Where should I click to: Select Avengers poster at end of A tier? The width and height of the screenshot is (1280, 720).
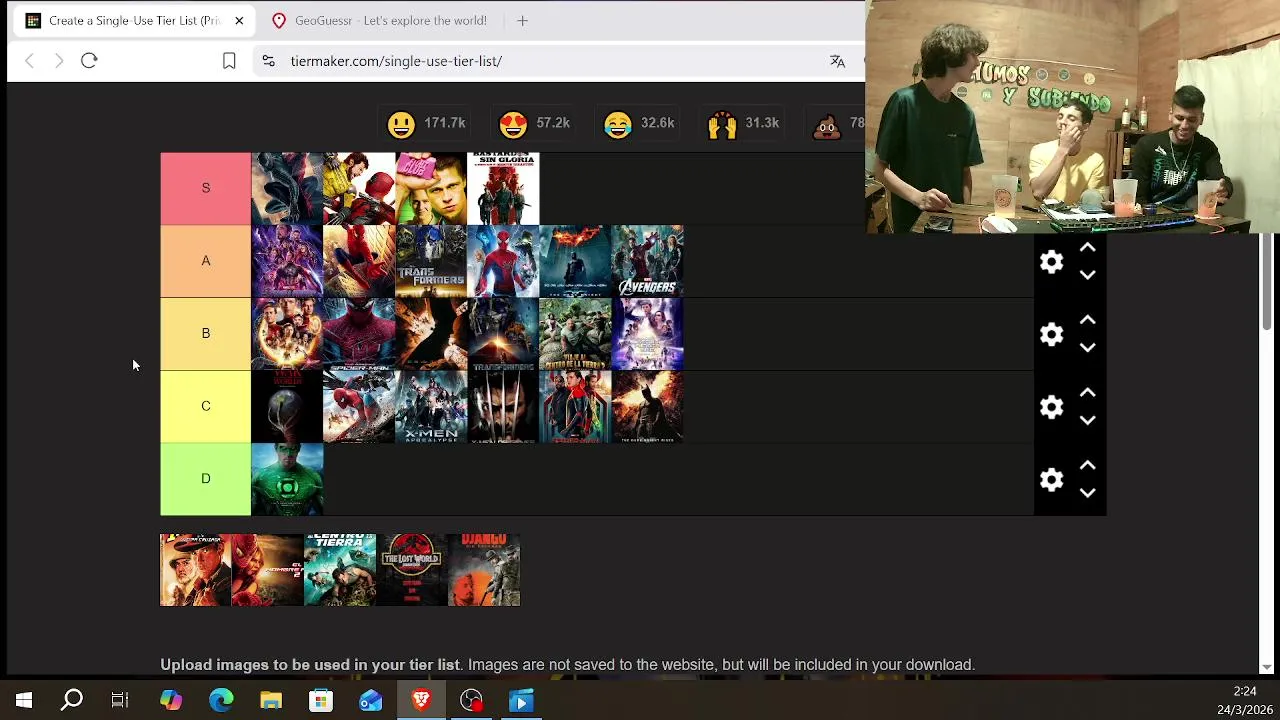647,261
